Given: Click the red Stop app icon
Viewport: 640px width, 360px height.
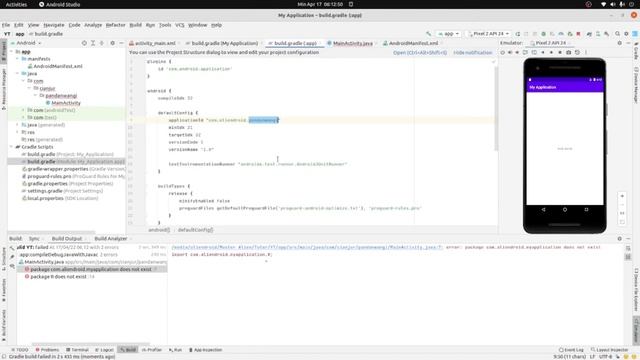Looking at the screenshot, I should (x=578, y=34).
